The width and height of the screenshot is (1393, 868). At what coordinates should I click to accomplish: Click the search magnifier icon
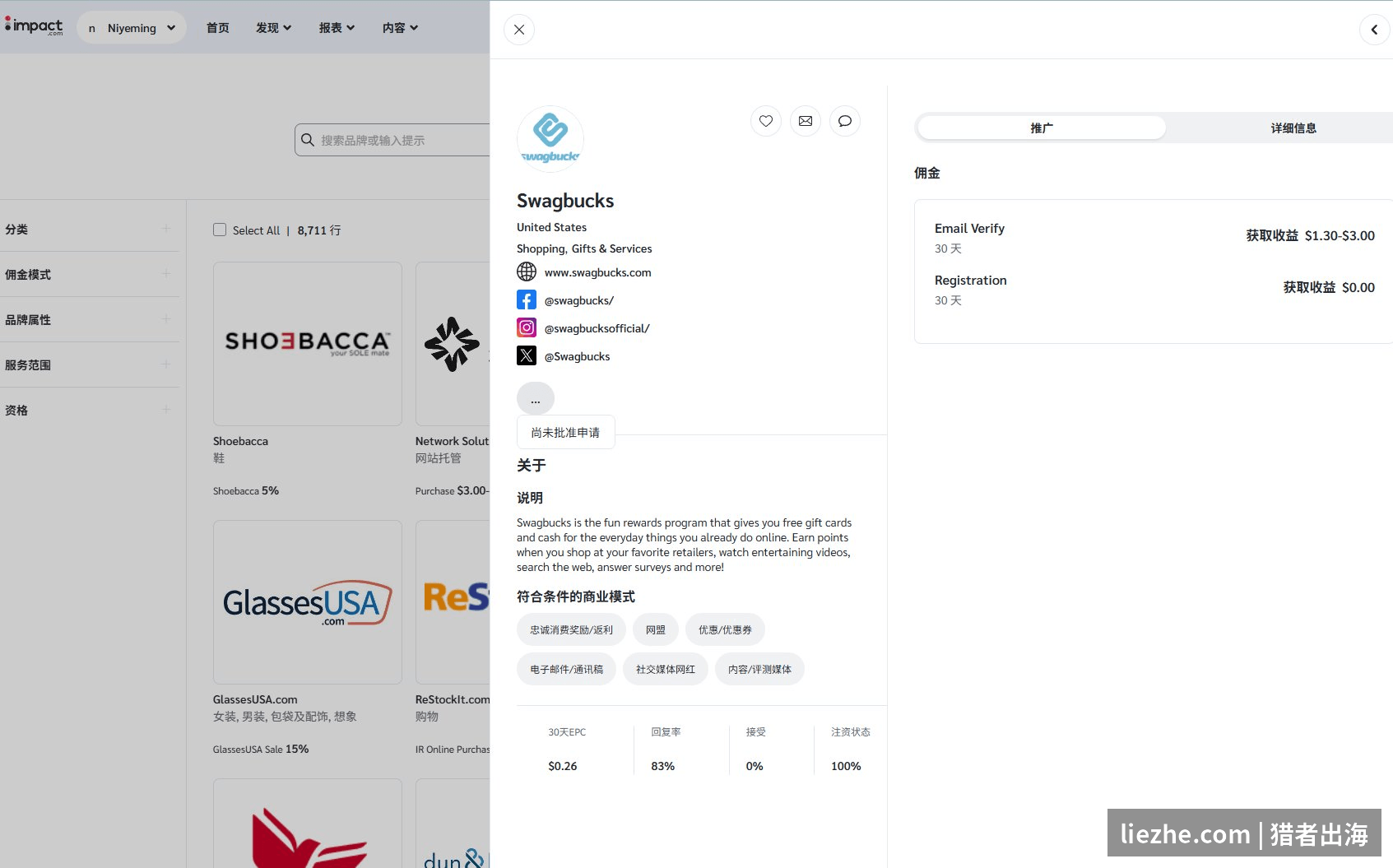coord(308,140)
